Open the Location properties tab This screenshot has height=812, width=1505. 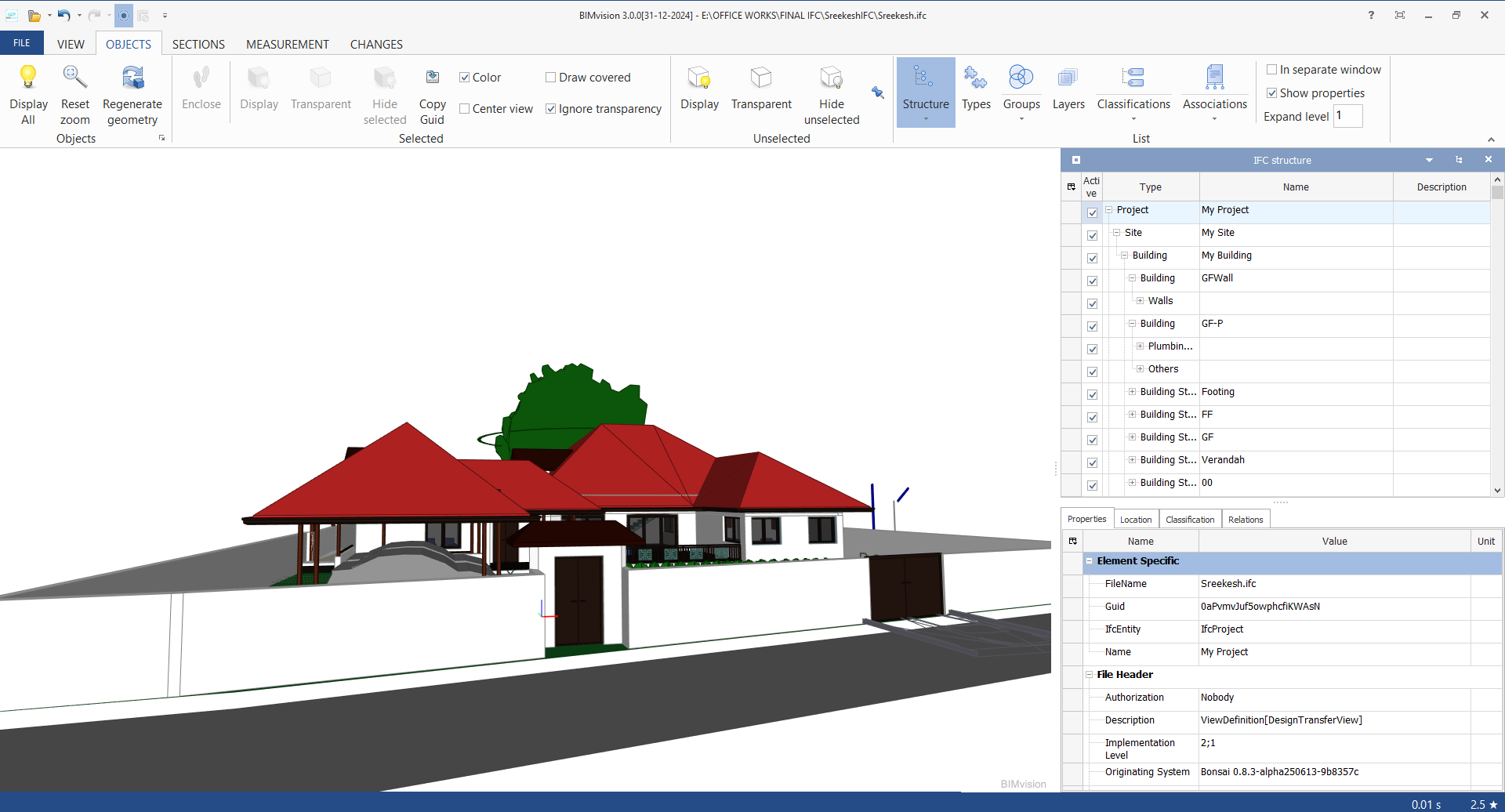click(1135, 519)
